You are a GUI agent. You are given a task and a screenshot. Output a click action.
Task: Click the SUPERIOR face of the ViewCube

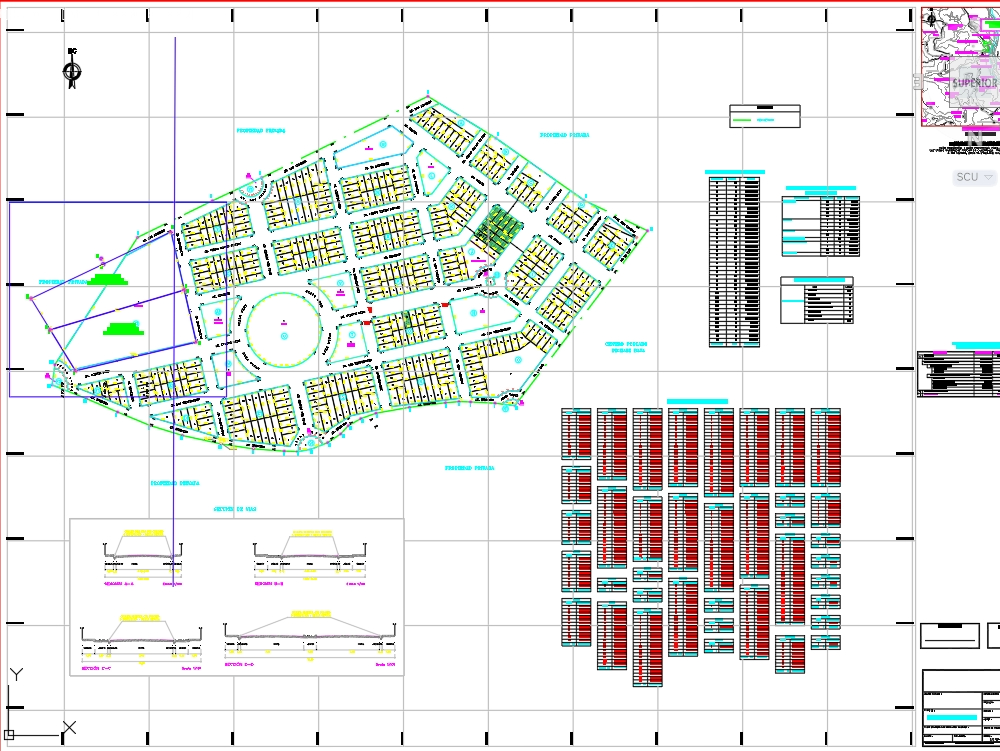974,83
